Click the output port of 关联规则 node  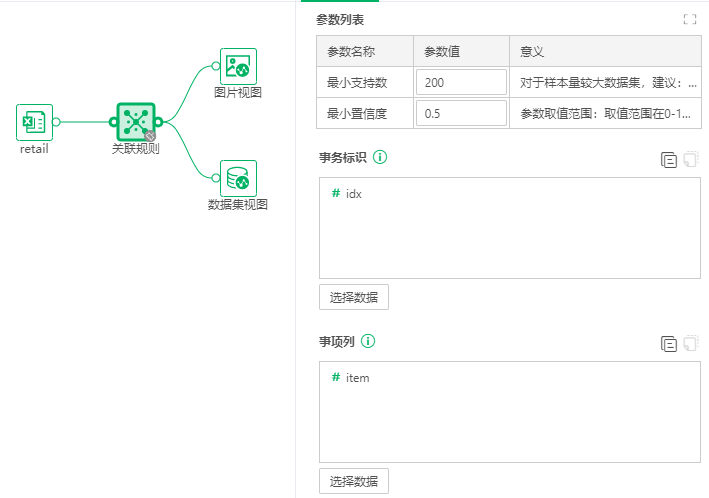click(158, 122)
